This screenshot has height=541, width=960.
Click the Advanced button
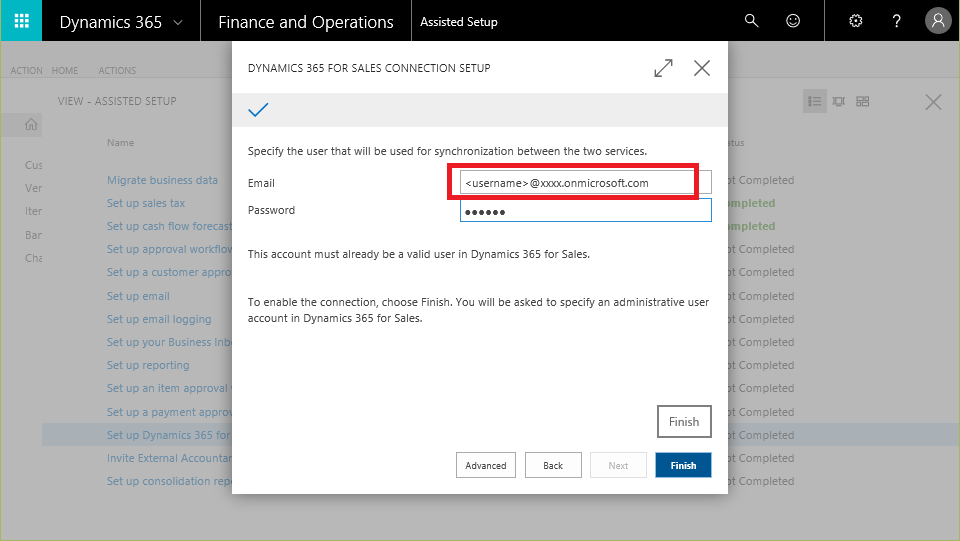pyautogui.click(x=486, y=465)
